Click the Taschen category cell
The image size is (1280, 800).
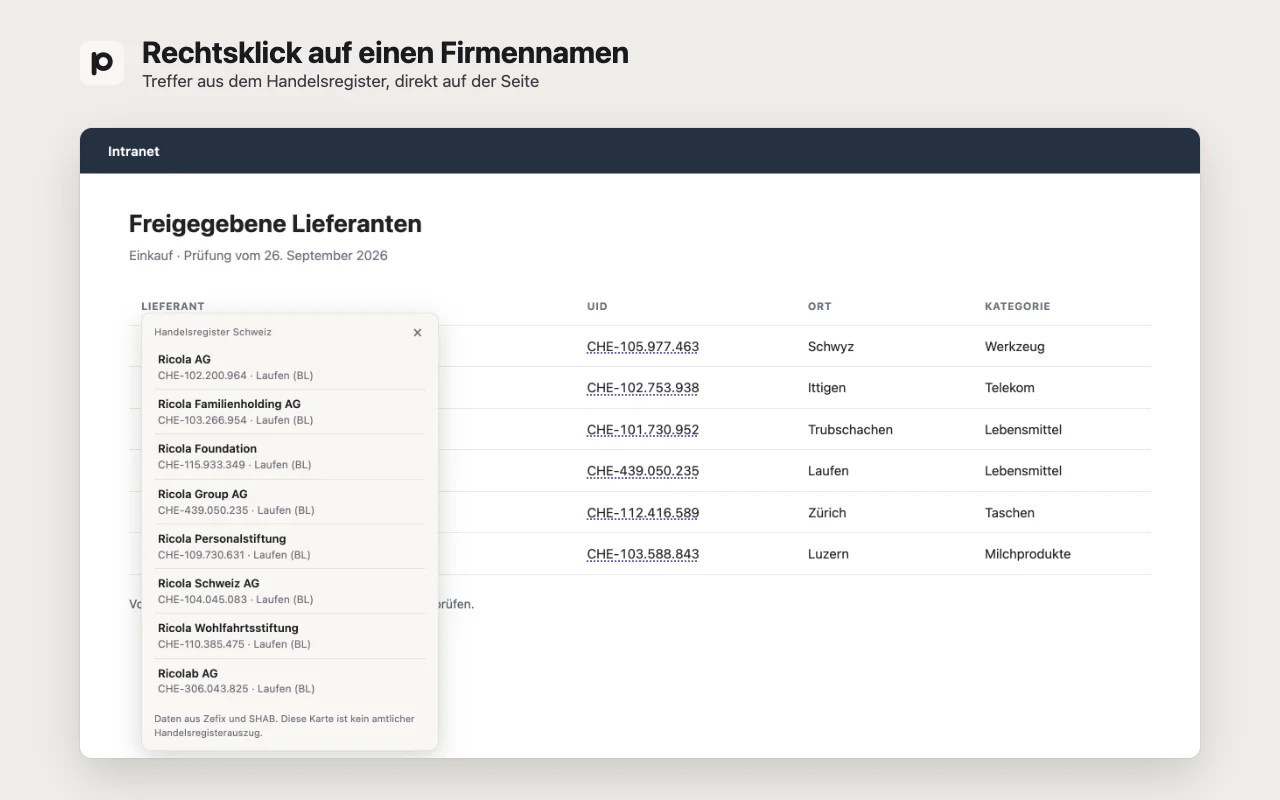(1010, 513)
